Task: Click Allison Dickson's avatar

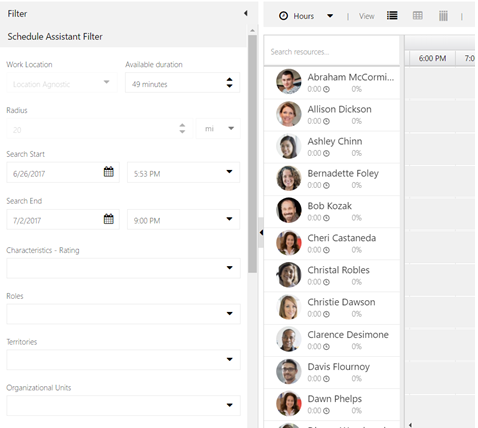Action: 289,114
